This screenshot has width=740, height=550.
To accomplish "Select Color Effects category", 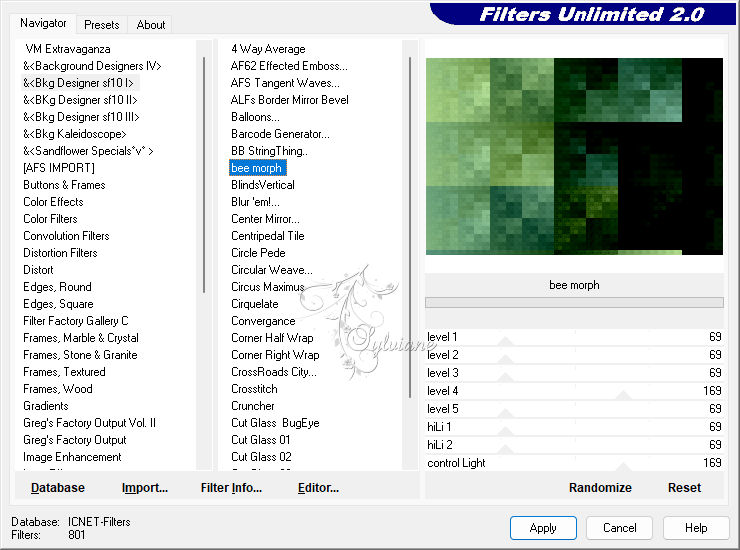I will [53, 202].
